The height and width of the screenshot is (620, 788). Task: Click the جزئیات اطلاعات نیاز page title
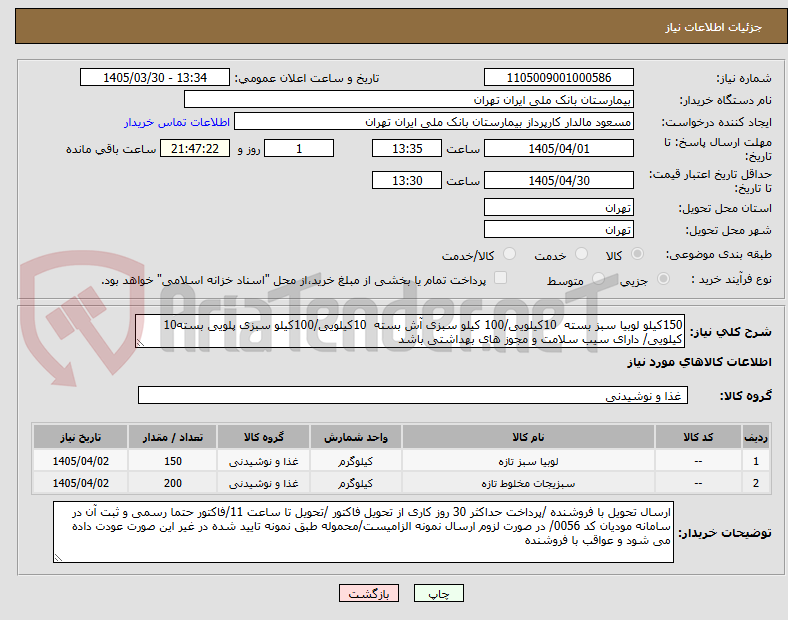point(714,27)
